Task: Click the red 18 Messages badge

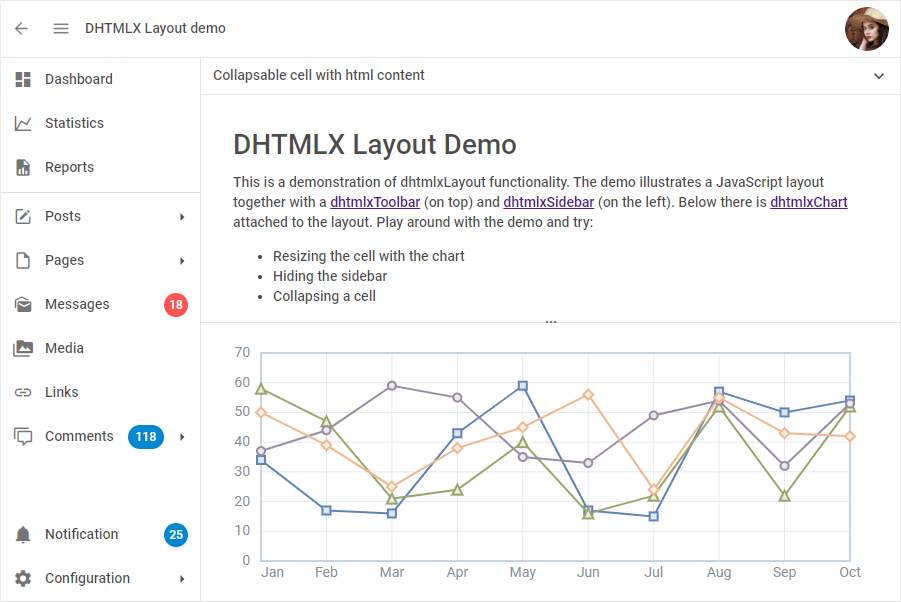Action: 176,304
